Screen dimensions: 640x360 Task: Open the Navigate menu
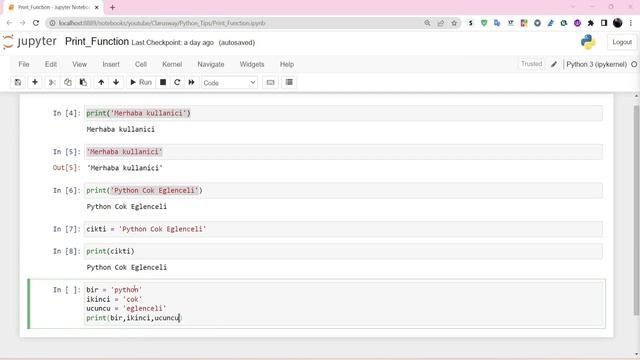tap(211, 64)
